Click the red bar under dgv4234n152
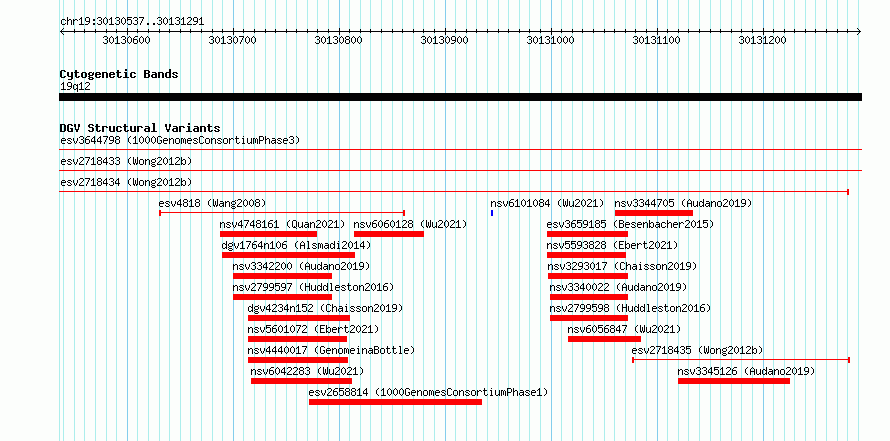The width and height of the screenshot is (890, 441). [x=299, y=318]
